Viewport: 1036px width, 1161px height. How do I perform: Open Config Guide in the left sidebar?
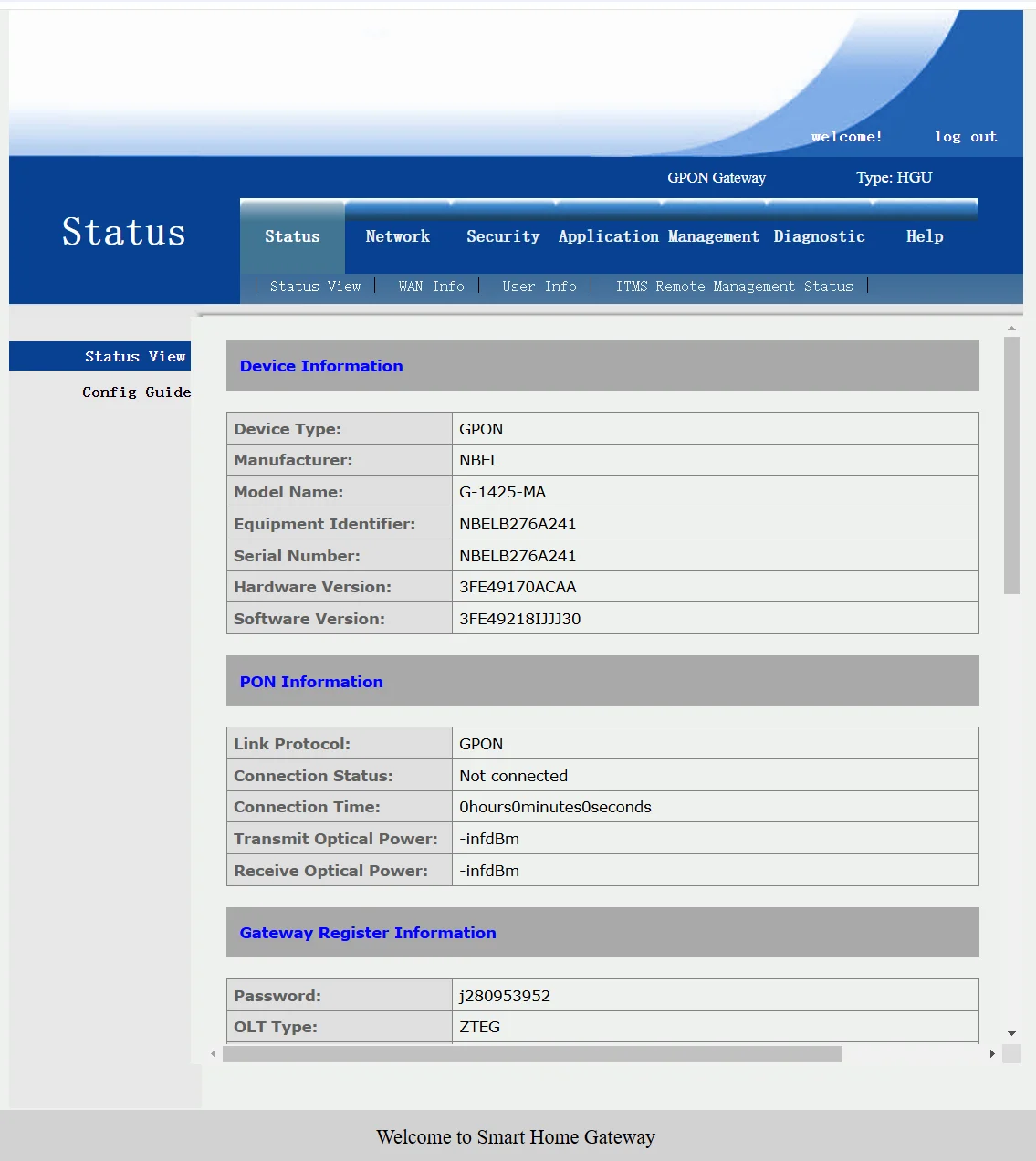[x=136, y=392]
